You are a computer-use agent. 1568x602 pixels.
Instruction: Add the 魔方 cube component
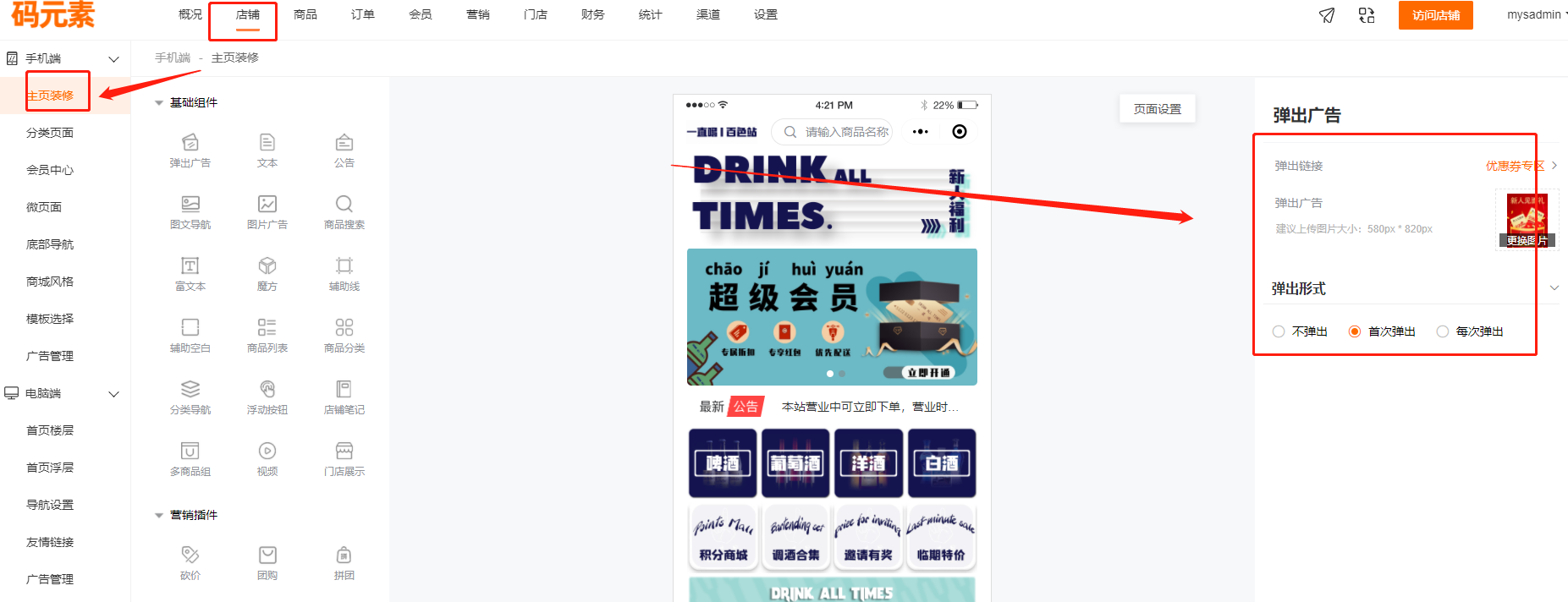[267, 274]
